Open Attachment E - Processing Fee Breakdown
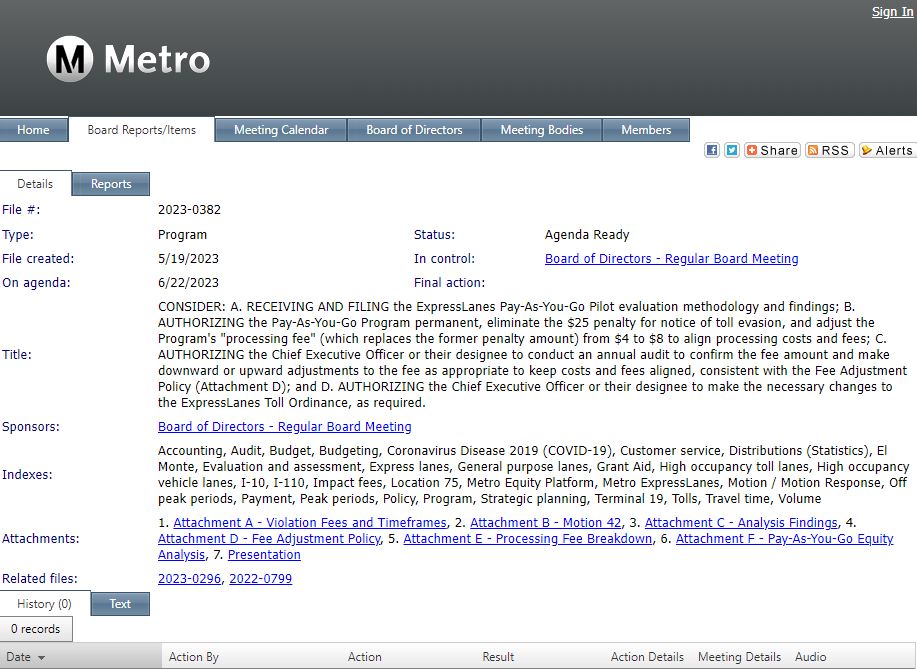Image resolution: width=917 pixels, height=669 pixels. coord(528,538)
